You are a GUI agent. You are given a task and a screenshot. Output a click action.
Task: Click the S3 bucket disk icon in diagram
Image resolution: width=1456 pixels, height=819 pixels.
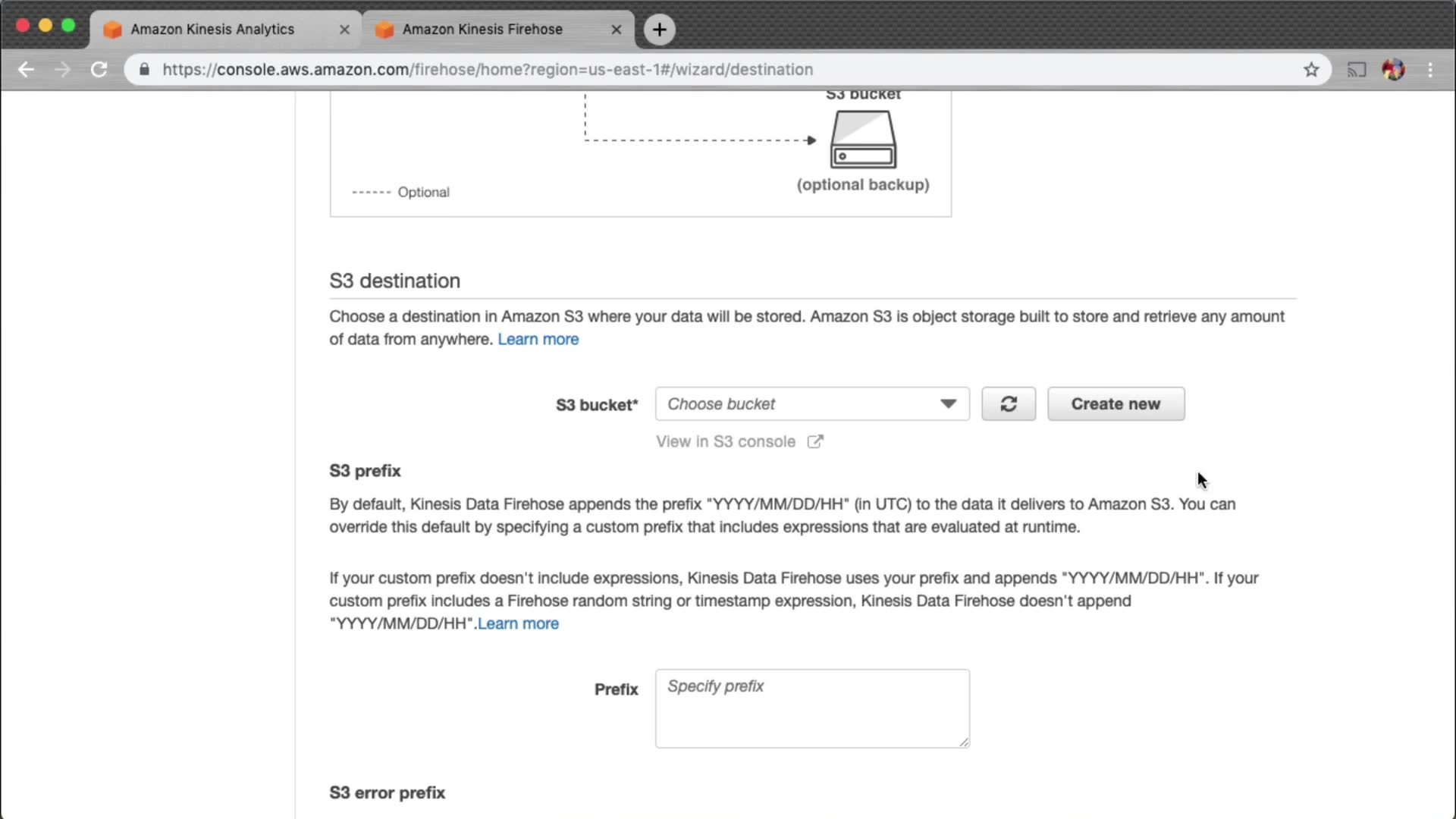click(x=863, y=140)
